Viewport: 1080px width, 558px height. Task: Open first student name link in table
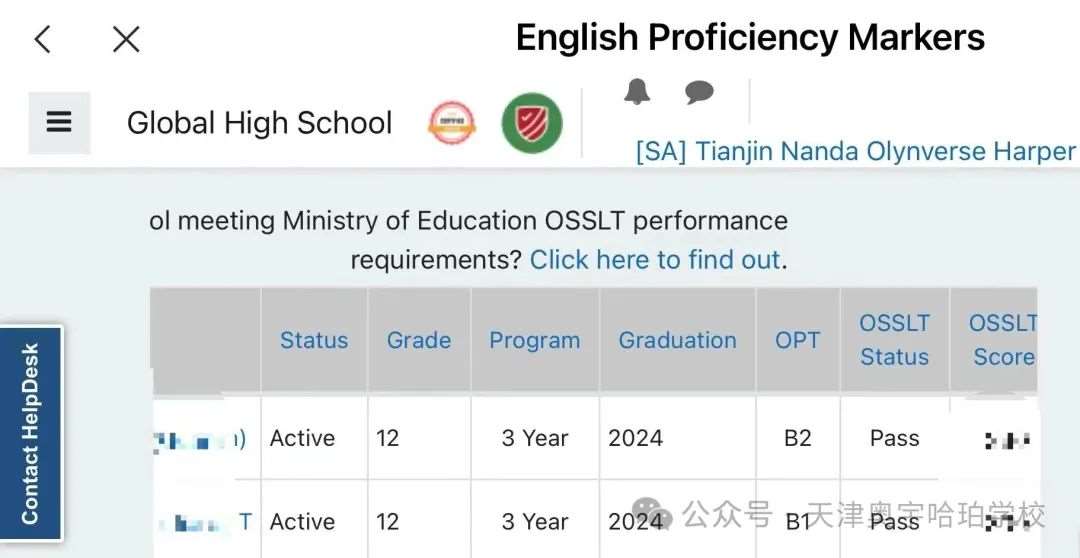pyautogui.click(x=198, y=439)
